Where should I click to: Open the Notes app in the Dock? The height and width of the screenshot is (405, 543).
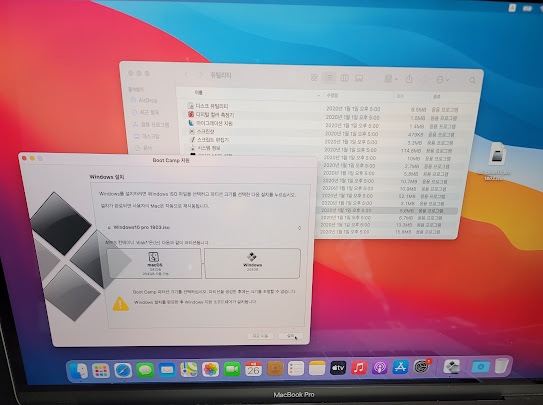click(317, 368)
